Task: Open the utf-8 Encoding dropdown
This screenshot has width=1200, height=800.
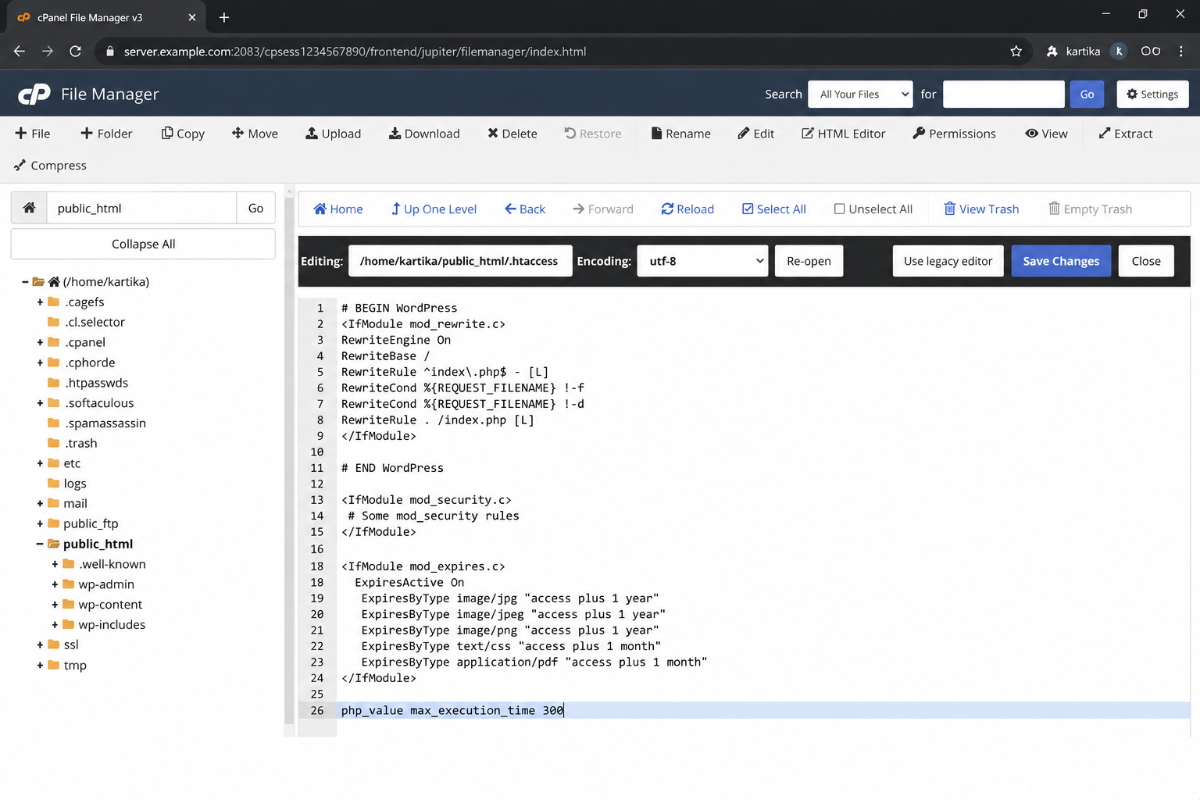Action: pos(702,261)
